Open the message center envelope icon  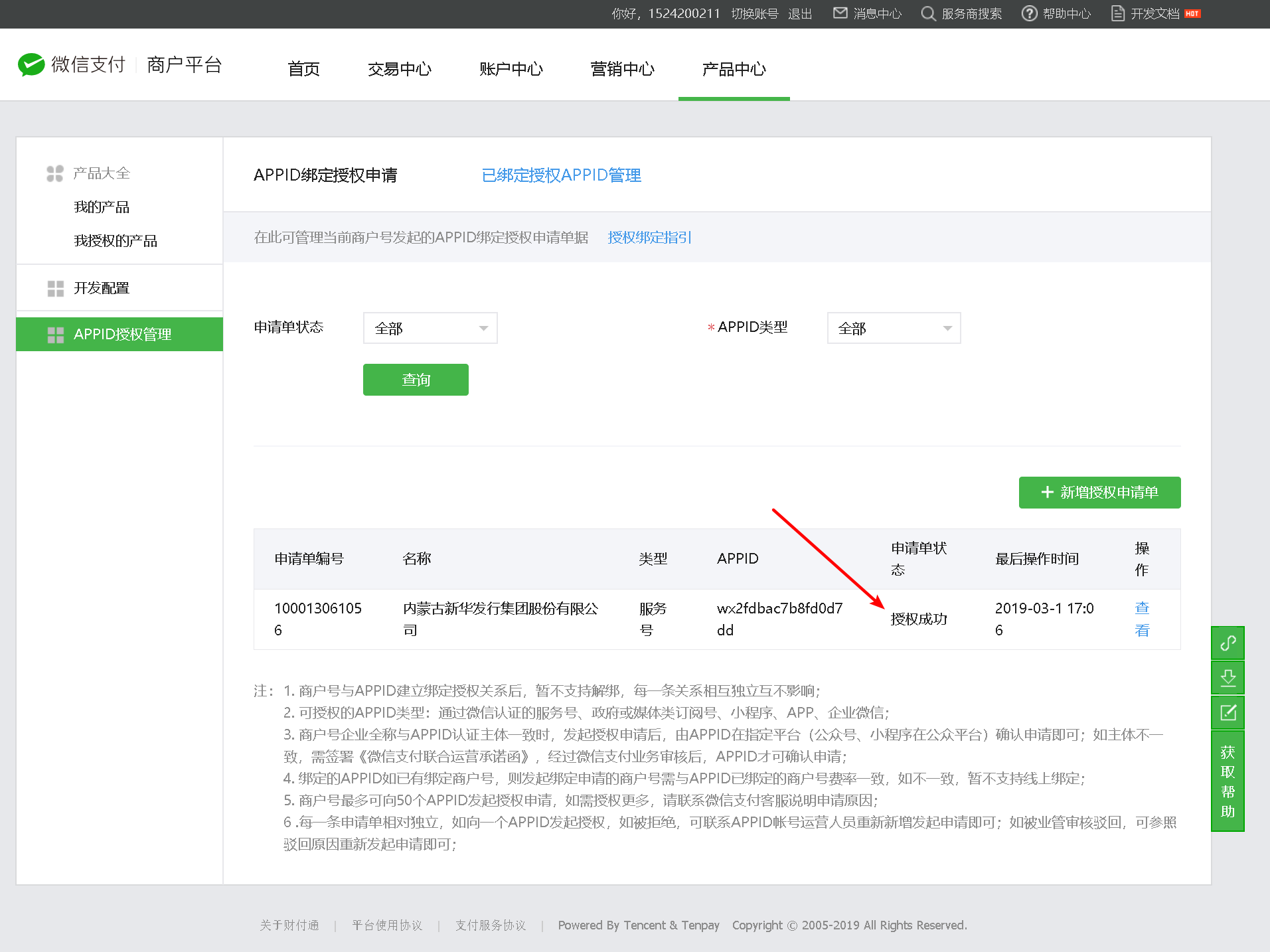tap(840, 13)
